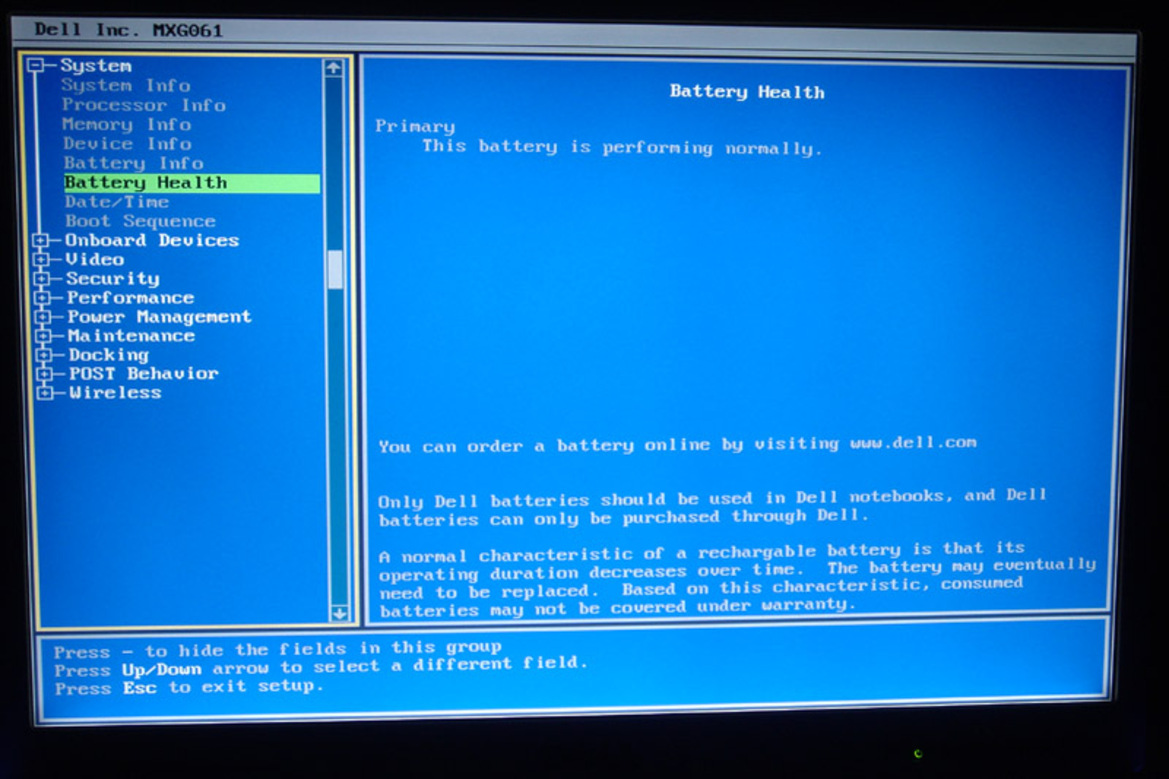This screenshot has width=1169, height=779.
Task: Click 'This battery is performing normally' text
Action: point(622,147)
